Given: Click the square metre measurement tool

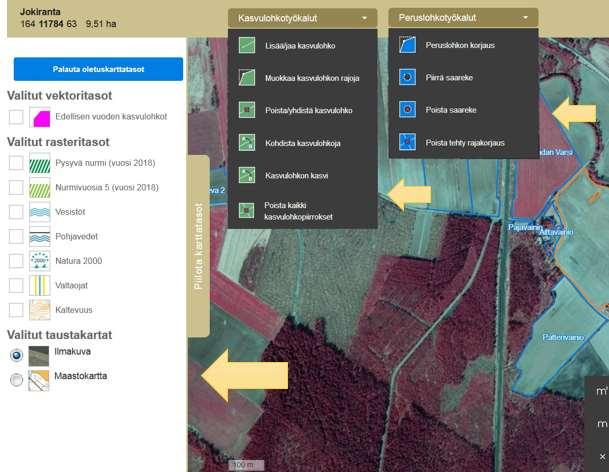Looking at the screenshot, I should [x=601, y=390].
